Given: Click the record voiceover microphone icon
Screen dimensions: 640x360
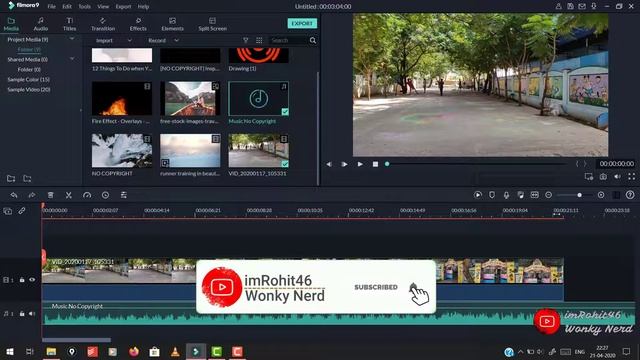Looking at the screenshot, I should click(x=506, y=195).
